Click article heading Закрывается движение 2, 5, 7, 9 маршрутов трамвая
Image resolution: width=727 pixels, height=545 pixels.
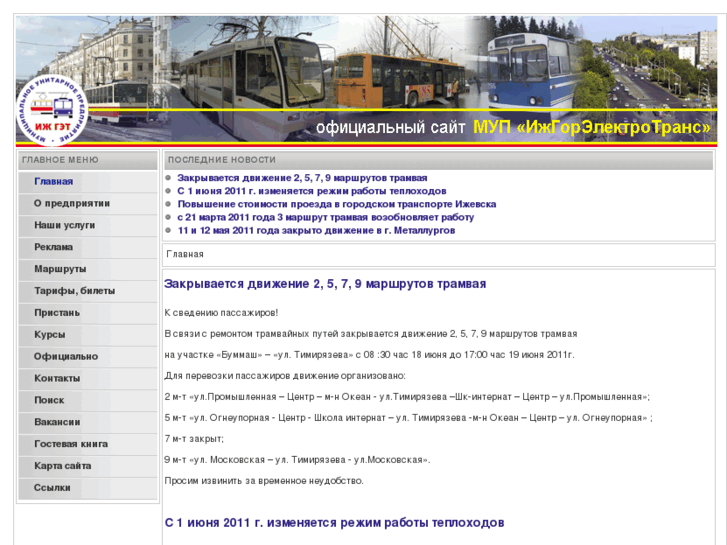tap(325, 284)
